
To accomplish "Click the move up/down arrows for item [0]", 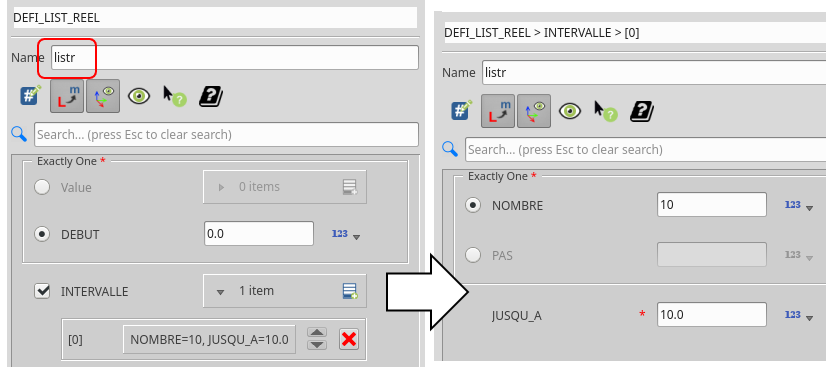I will pyautogui.click(x=317, y=339).
